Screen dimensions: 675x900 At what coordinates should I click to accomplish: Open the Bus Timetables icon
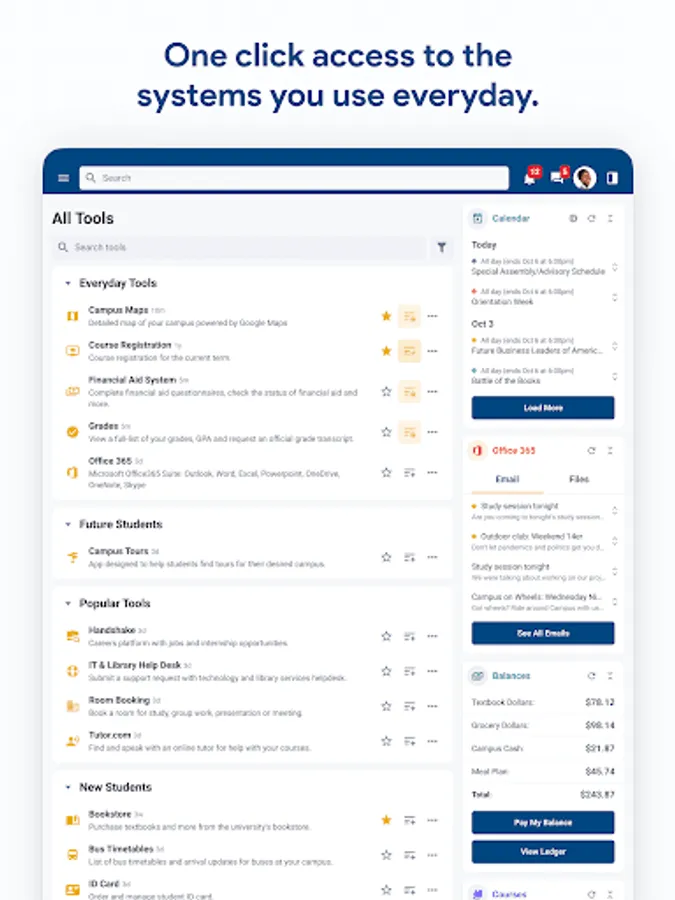click(72, 855)
